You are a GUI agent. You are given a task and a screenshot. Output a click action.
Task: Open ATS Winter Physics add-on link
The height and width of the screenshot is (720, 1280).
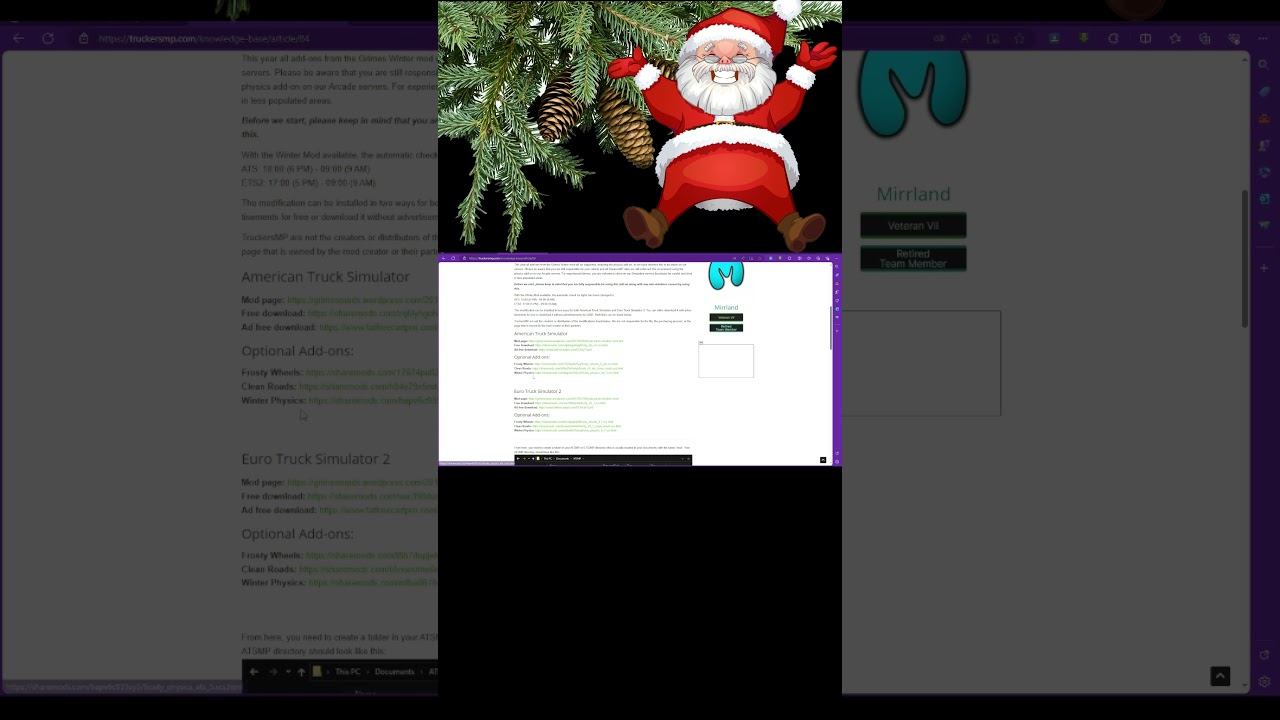pyautogui.click(x=577, y=373)
